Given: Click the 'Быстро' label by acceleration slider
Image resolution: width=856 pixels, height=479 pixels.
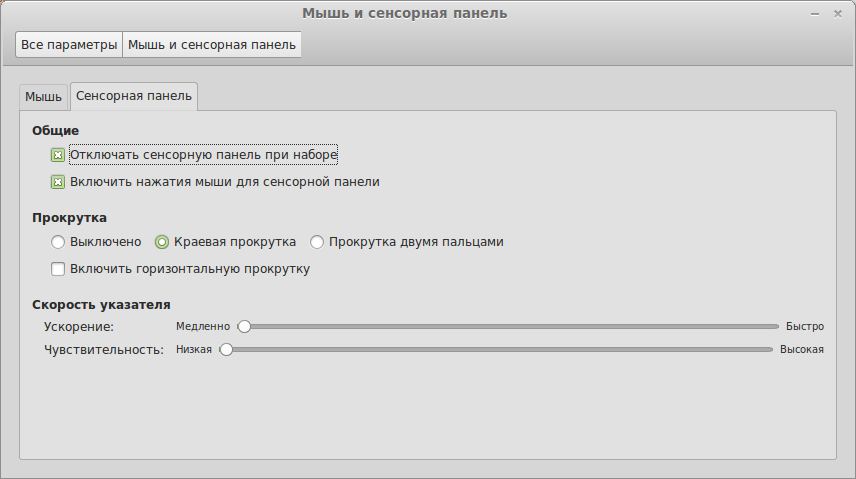Looking at the screenshot, I should pos(805,327).
